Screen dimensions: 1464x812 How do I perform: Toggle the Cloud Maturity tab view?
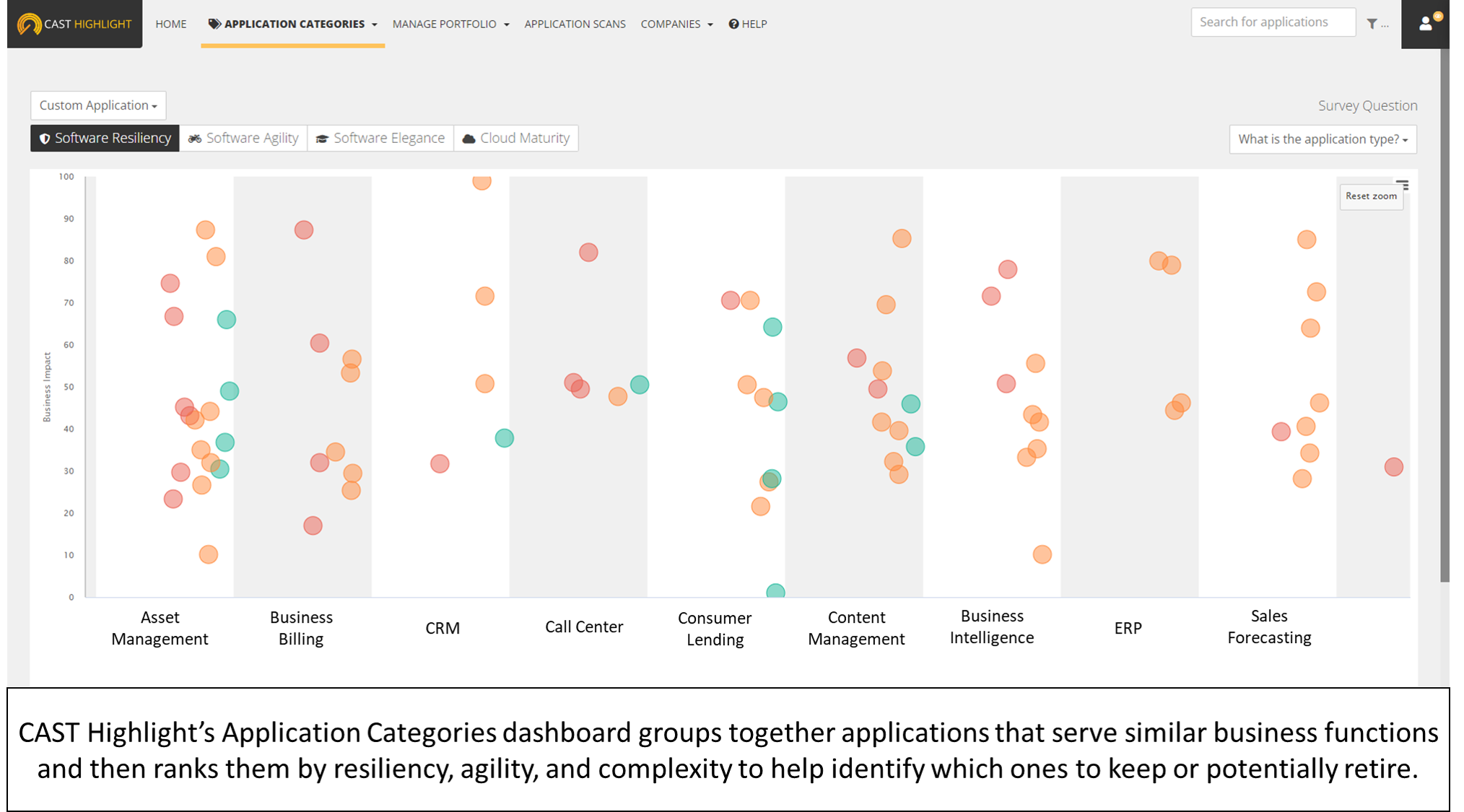516,138
